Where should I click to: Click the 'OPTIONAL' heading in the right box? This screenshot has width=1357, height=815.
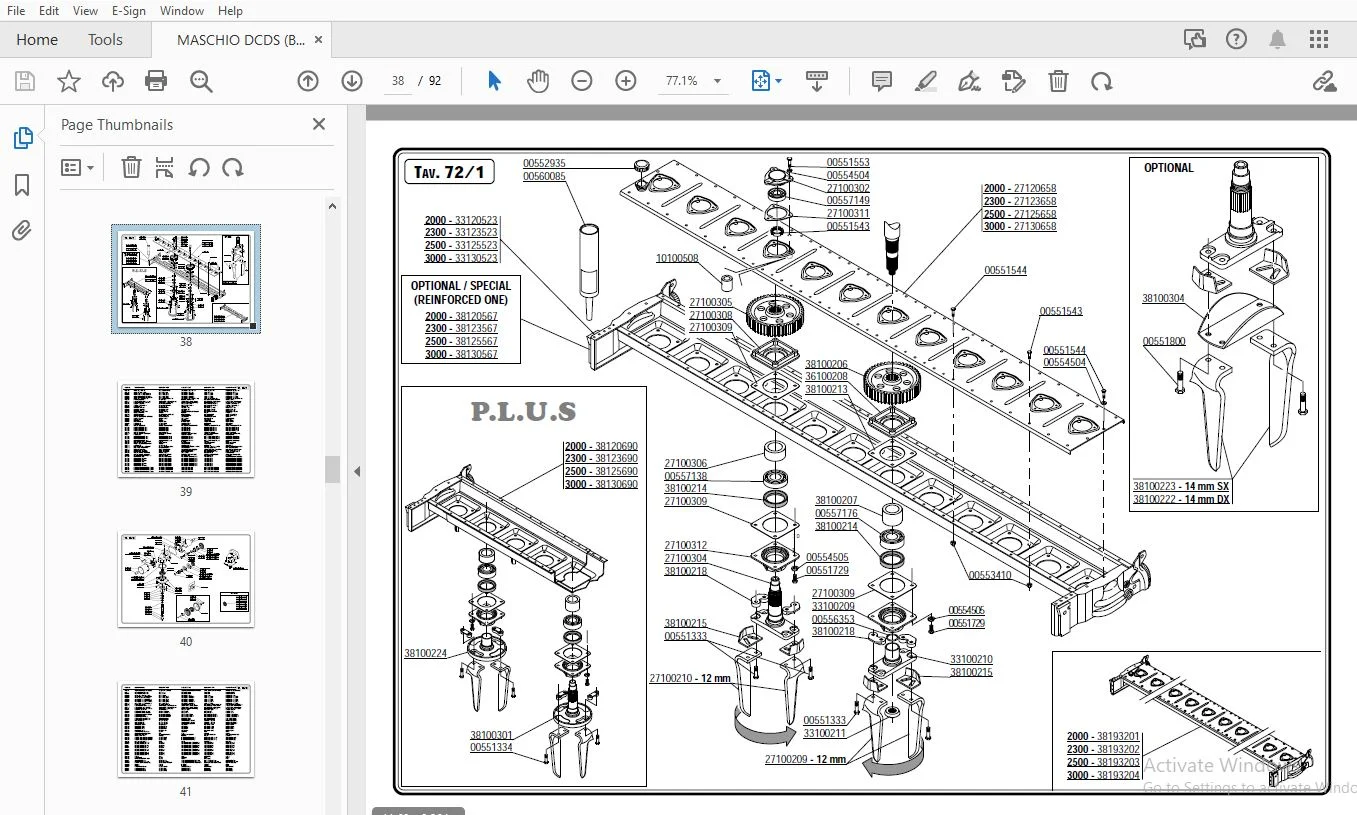click(1169, 168)
